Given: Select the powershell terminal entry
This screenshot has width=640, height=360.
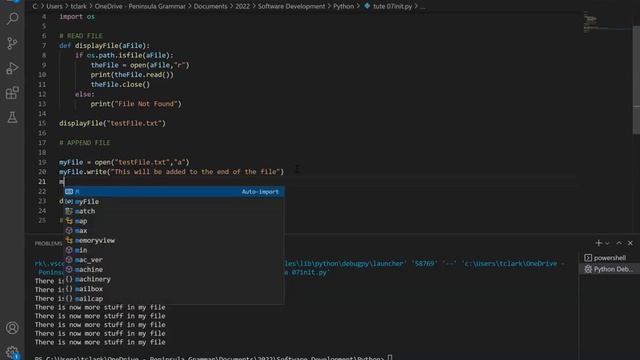Looking at the screenshot, I should pos(609,258).
